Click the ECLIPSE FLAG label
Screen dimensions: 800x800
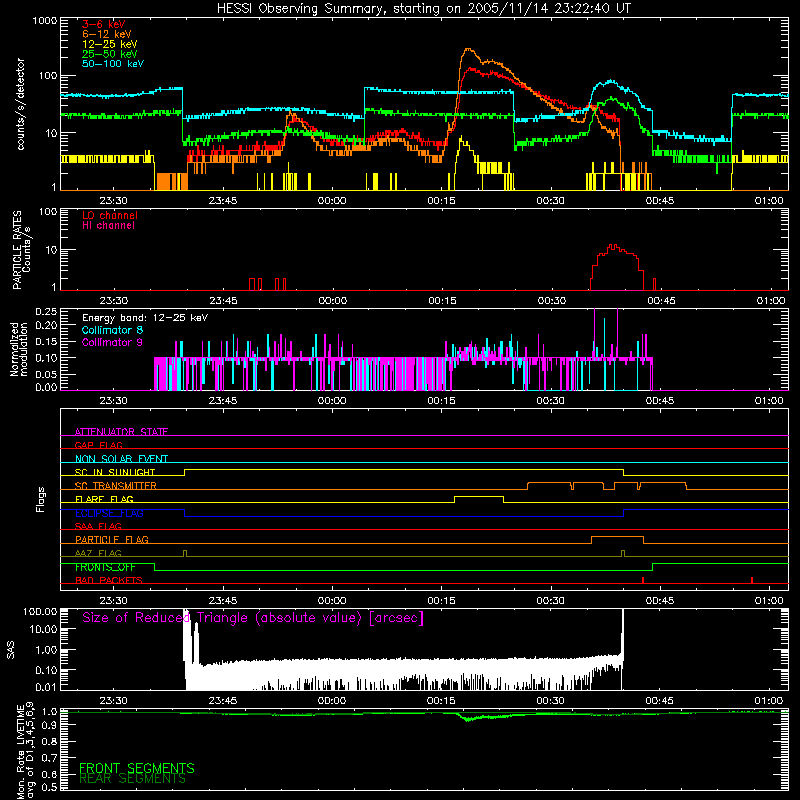[x=109, y=513]
